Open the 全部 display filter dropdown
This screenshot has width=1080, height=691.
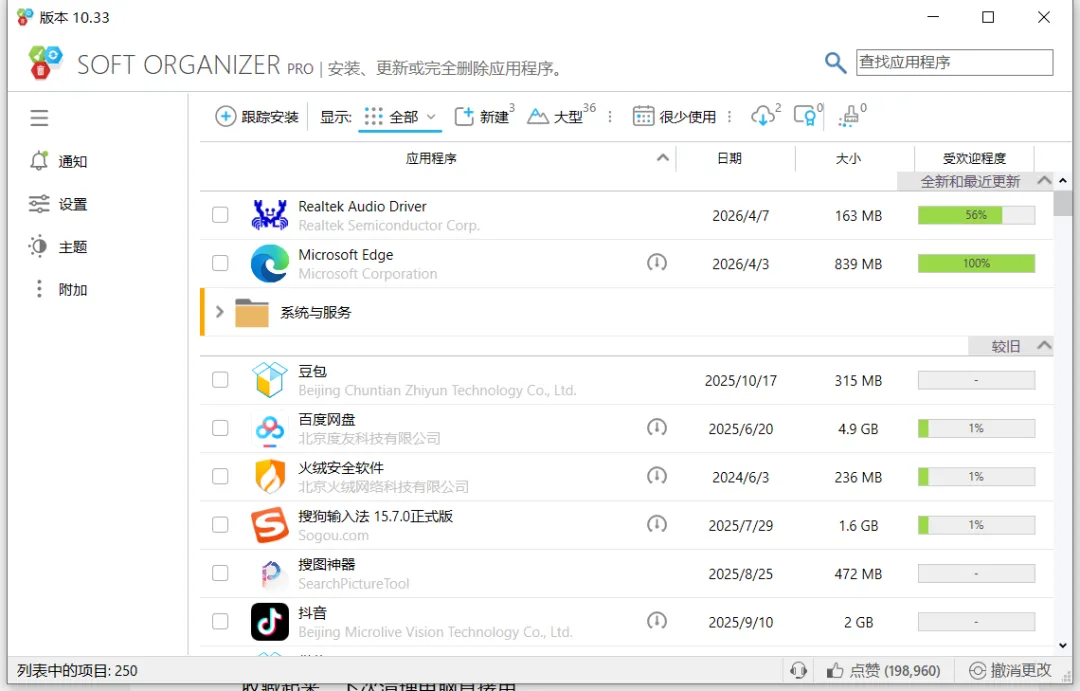tap(402, 116)
